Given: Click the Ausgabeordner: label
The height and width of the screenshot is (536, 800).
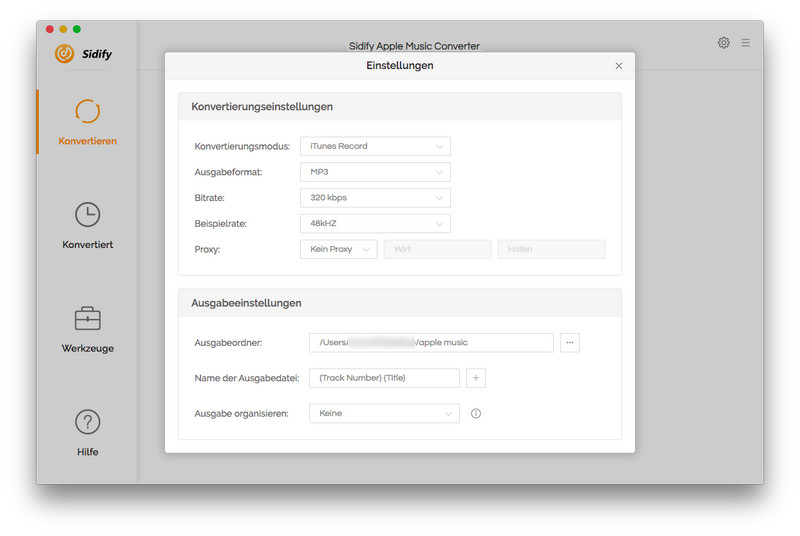Looking at the screenshot, I should (x=228, y=343).
